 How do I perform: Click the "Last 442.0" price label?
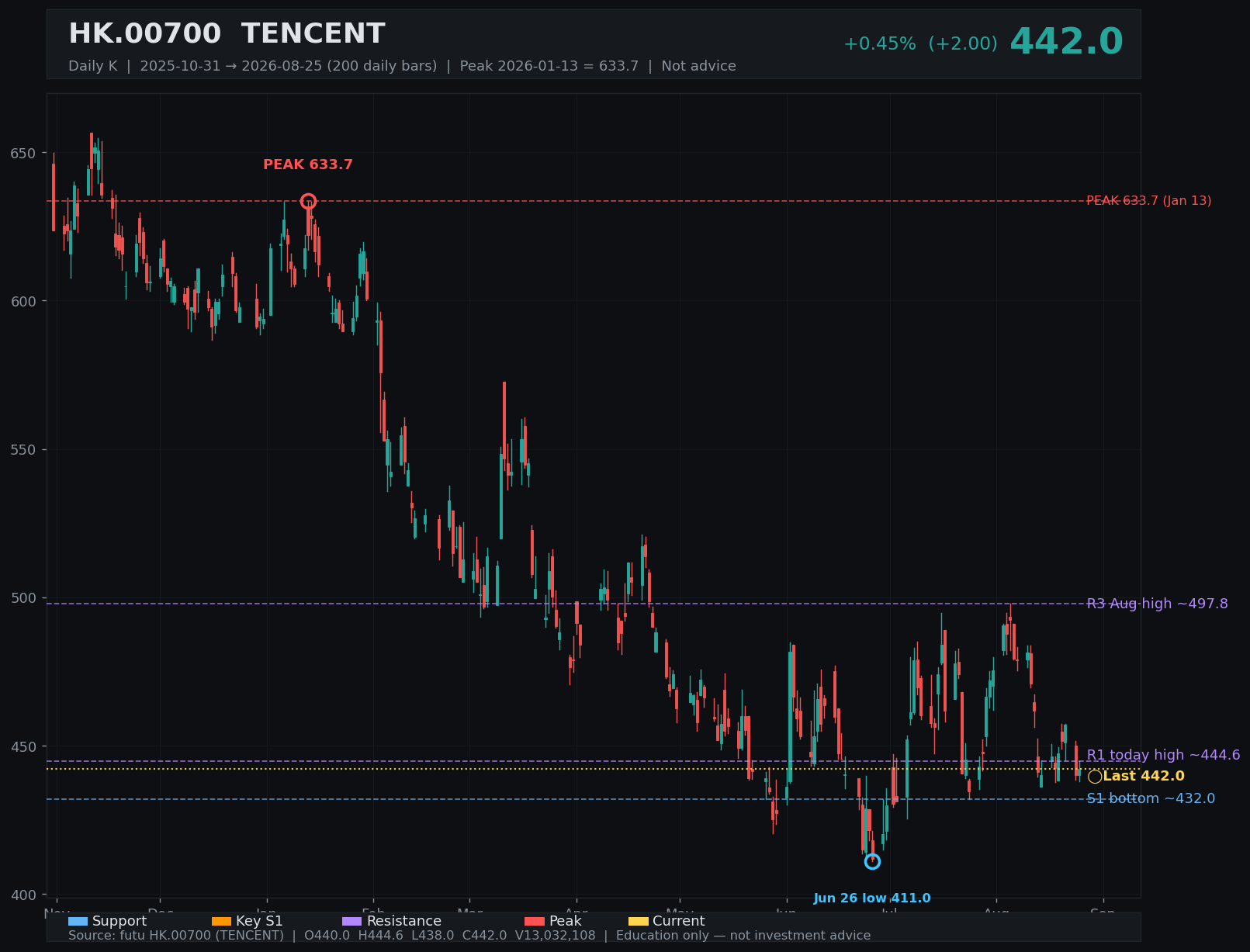(x=1144, y=777)
